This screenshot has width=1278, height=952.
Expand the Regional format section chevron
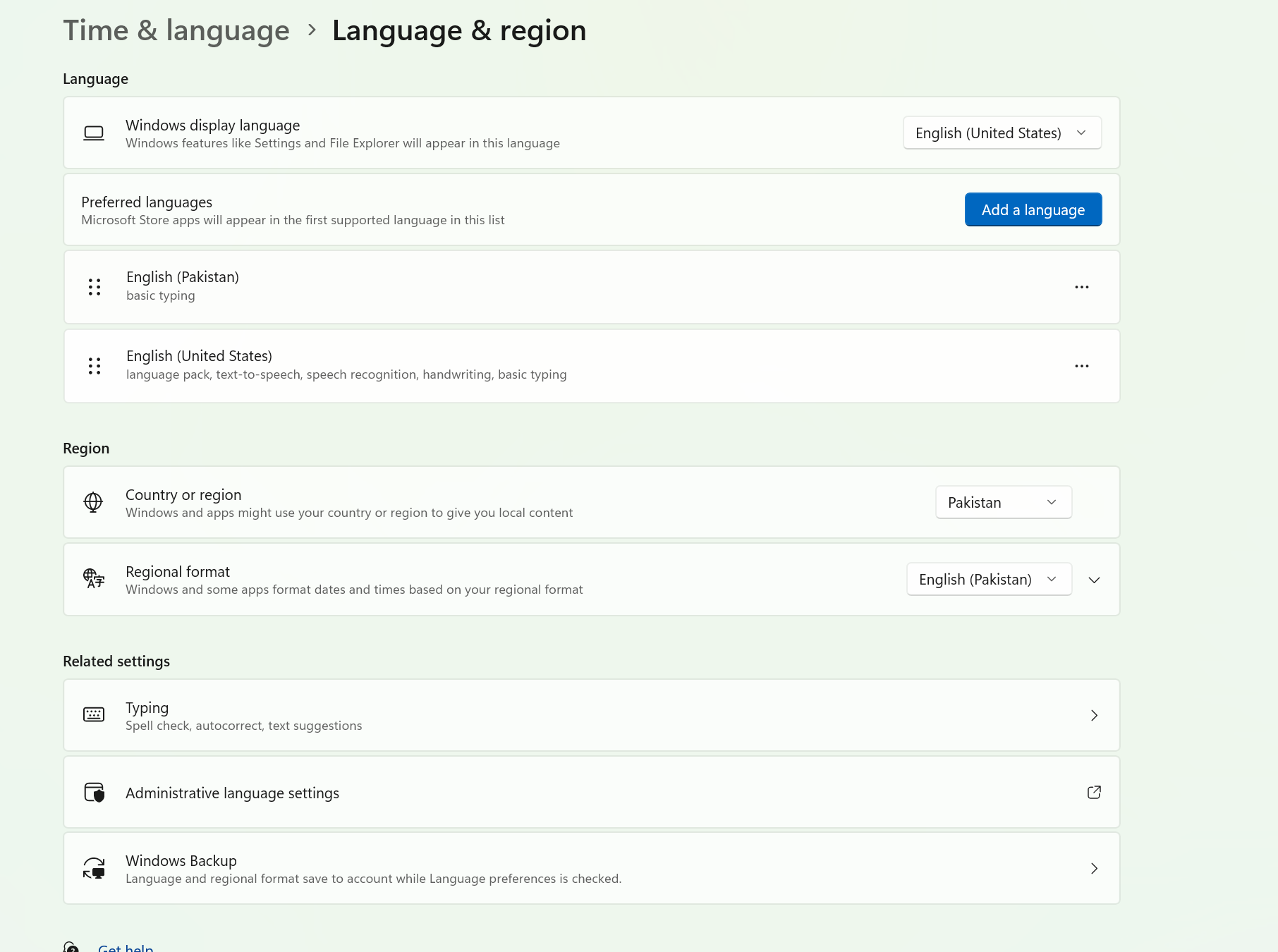click(x=1095, y=580)
